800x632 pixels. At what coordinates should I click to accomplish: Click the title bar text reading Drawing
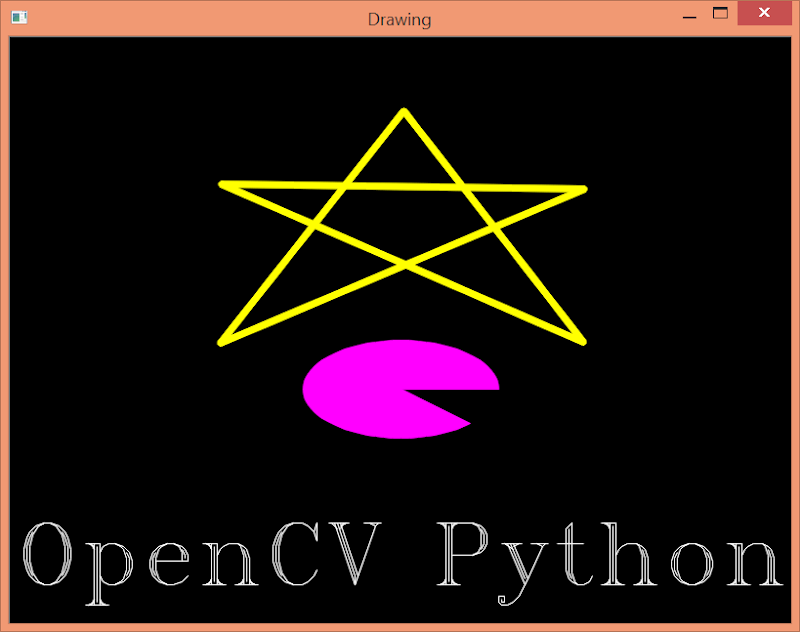coord(399,18)
